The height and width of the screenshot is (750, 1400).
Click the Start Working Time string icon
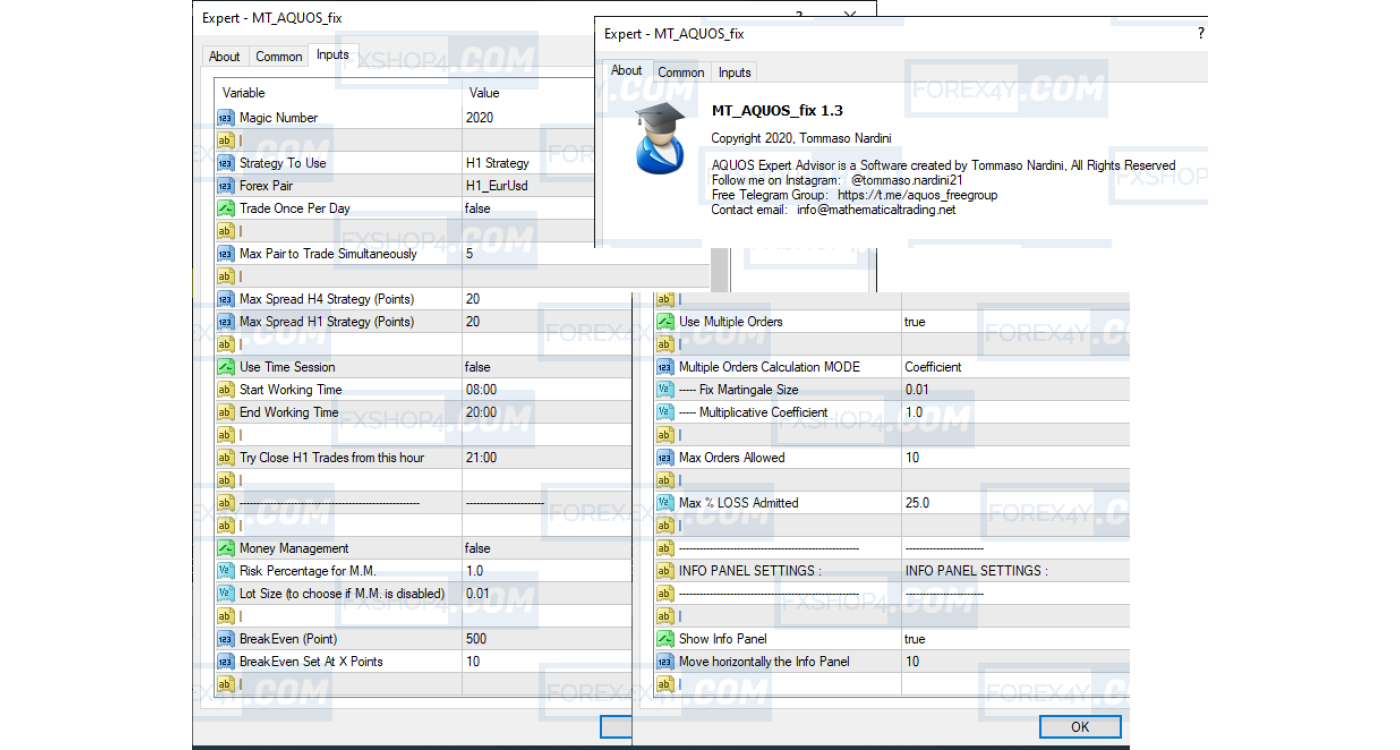(x=225, y=390)
